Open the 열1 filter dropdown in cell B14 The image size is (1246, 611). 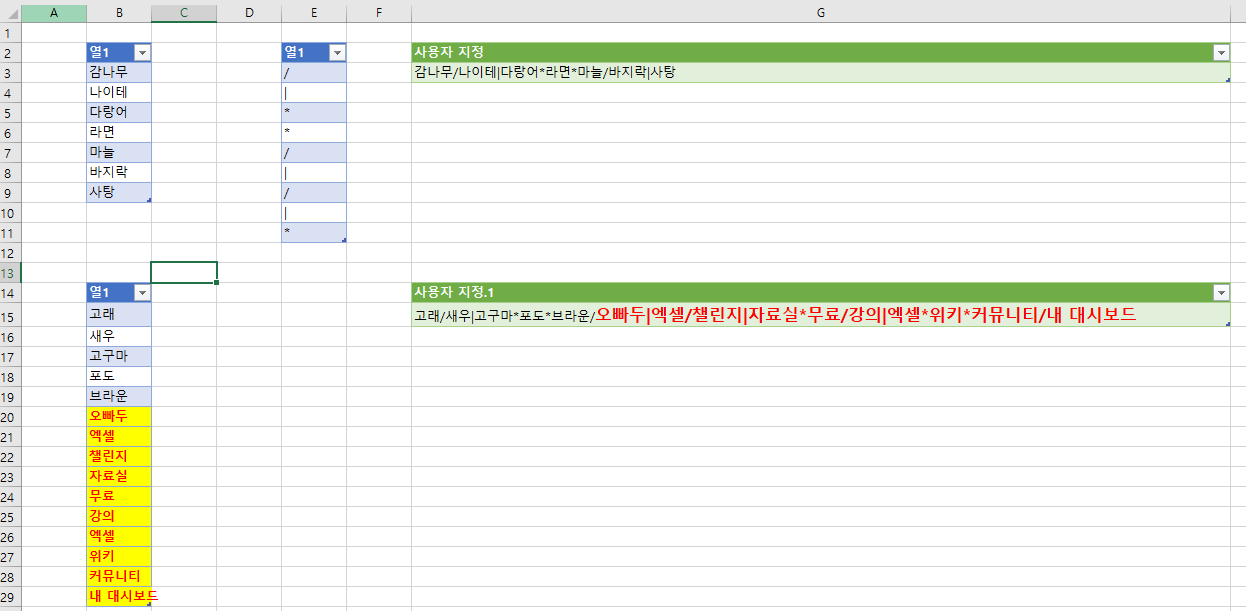(x=142, y=293)
